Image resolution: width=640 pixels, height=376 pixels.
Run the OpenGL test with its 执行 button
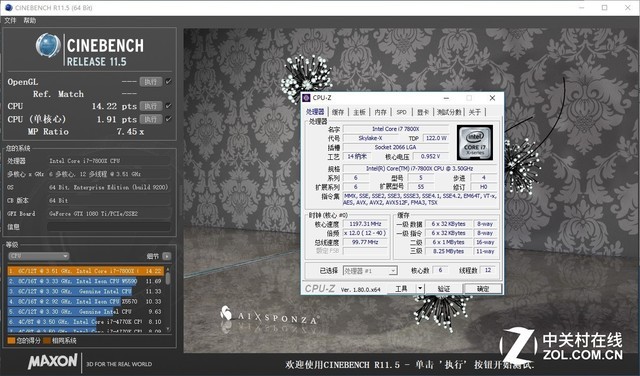coord(151,82)
